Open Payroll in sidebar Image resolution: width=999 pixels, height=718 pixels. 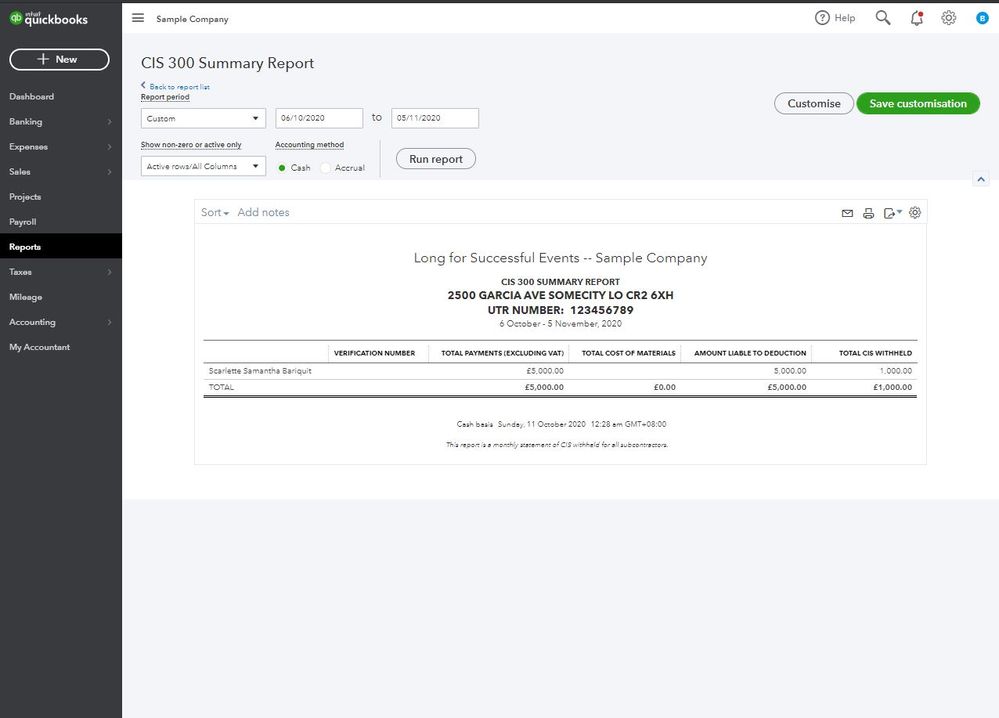23,222
